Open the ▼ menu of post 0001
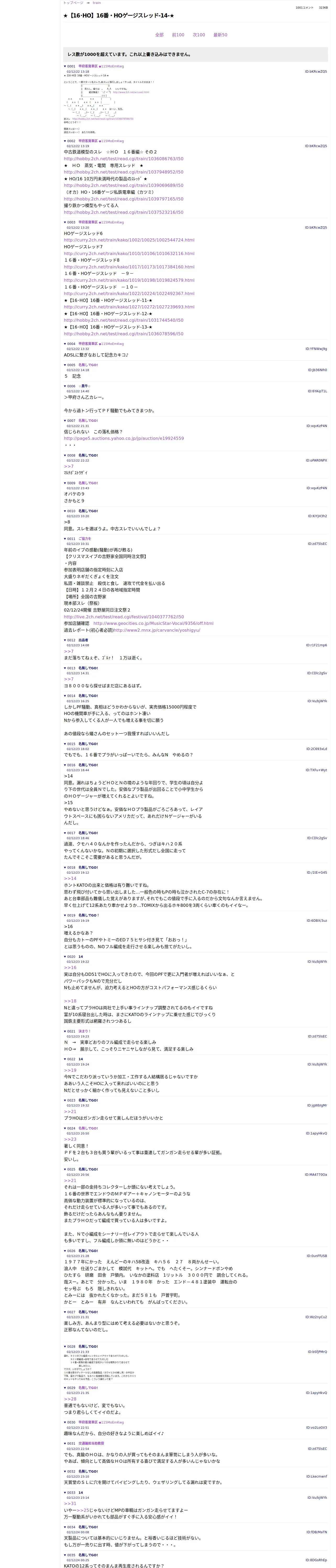 (65, 66)
